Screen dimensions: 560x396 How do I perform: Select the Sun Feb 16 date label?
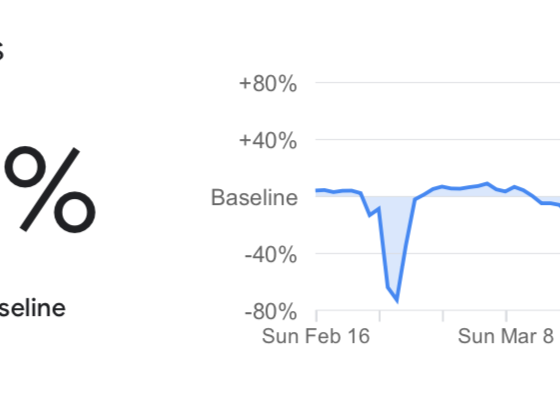[316, 336]
